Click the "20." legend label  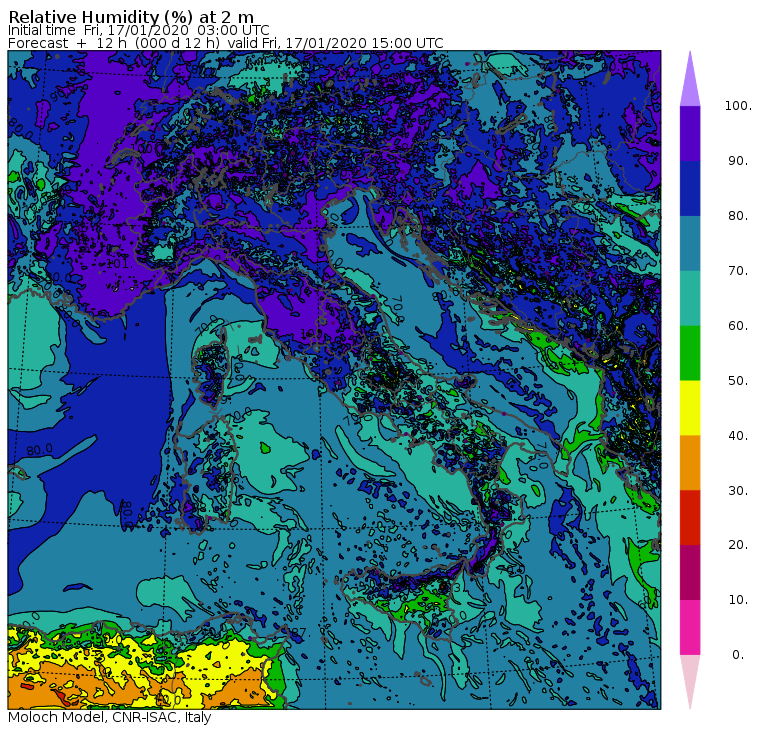tap(738, 545)
